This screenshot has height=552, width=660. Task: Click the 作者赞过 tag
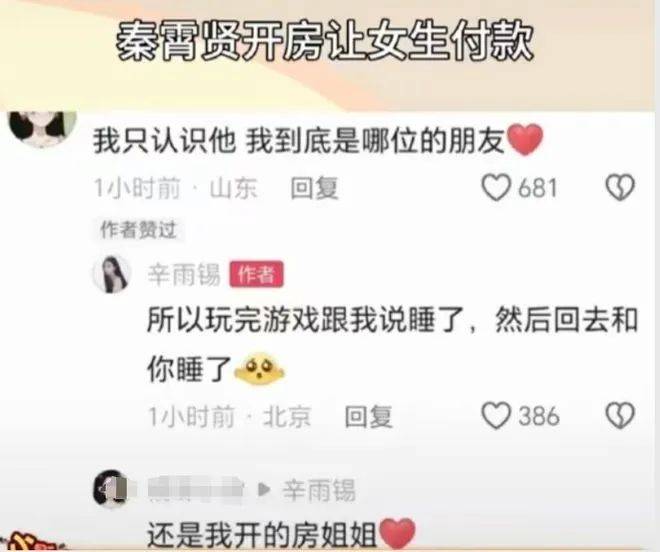(138, 230)
